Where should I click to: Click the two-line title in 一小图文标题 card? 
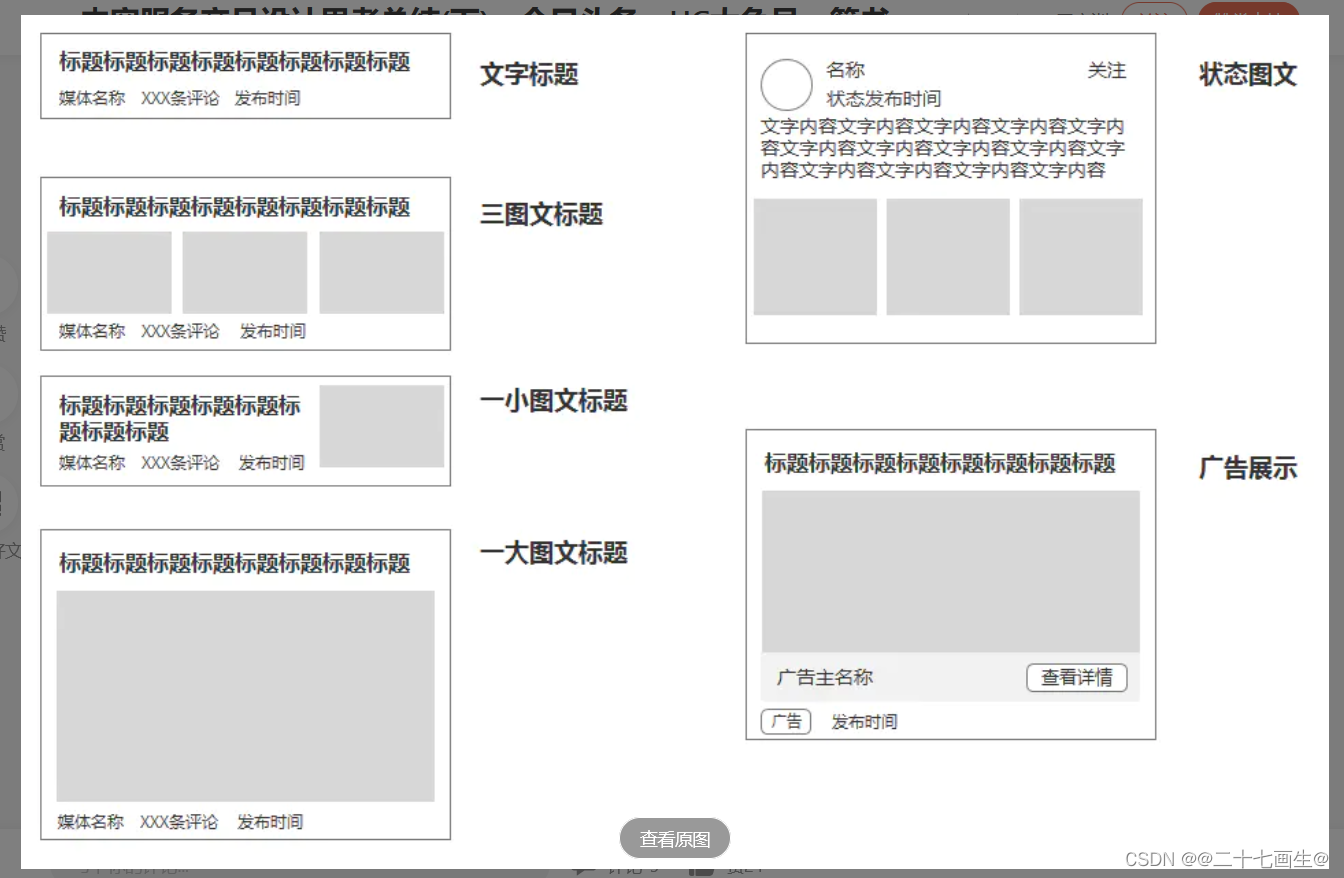pos(179,419)
